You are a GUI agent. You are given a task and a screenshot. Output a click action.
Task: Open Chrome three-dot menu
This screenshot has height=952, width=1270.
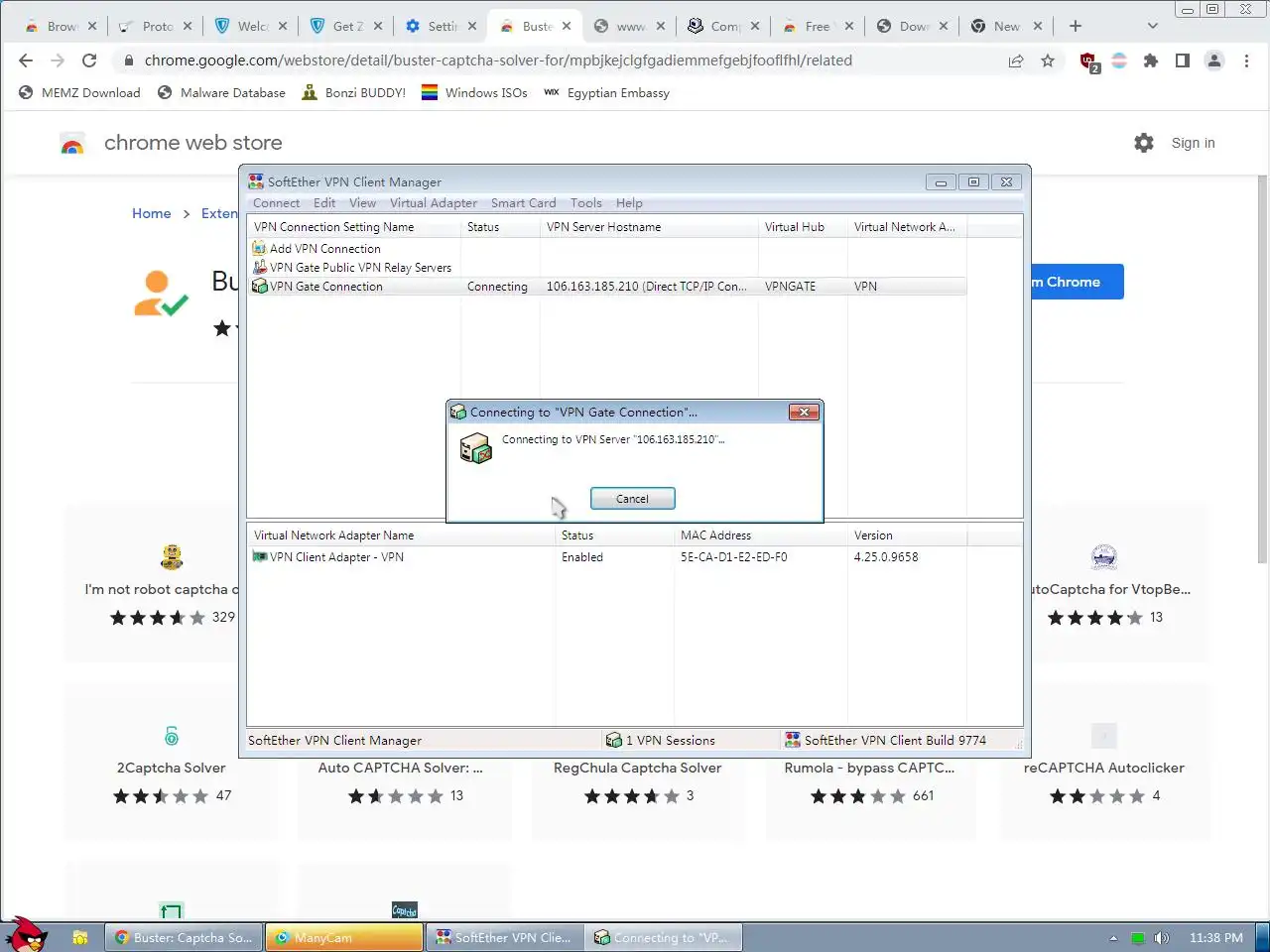1247,60
